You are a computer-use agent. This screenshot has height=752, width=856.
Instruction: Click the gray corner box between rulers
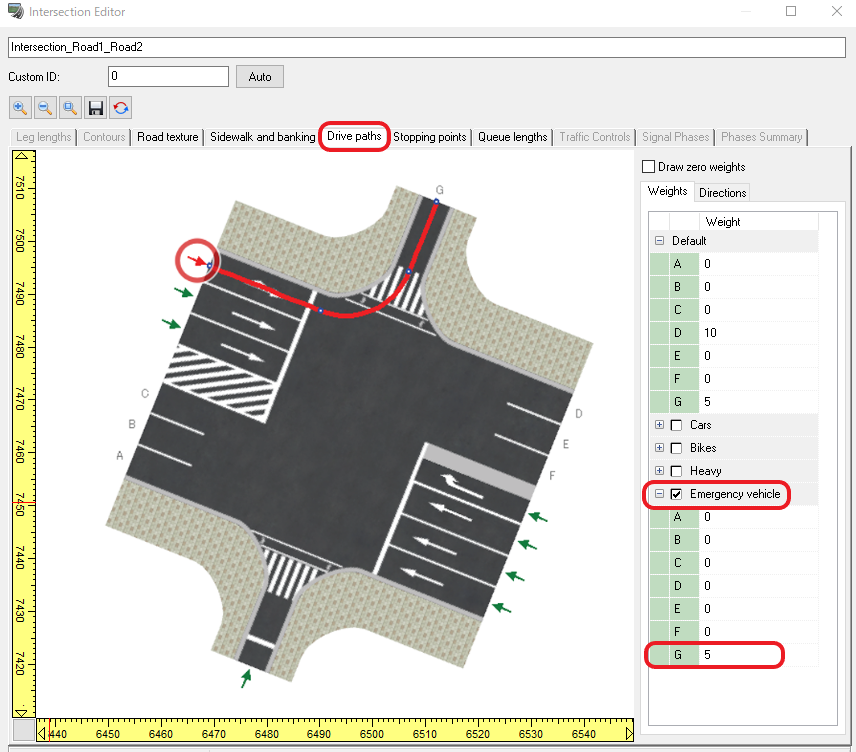(23, 730)
